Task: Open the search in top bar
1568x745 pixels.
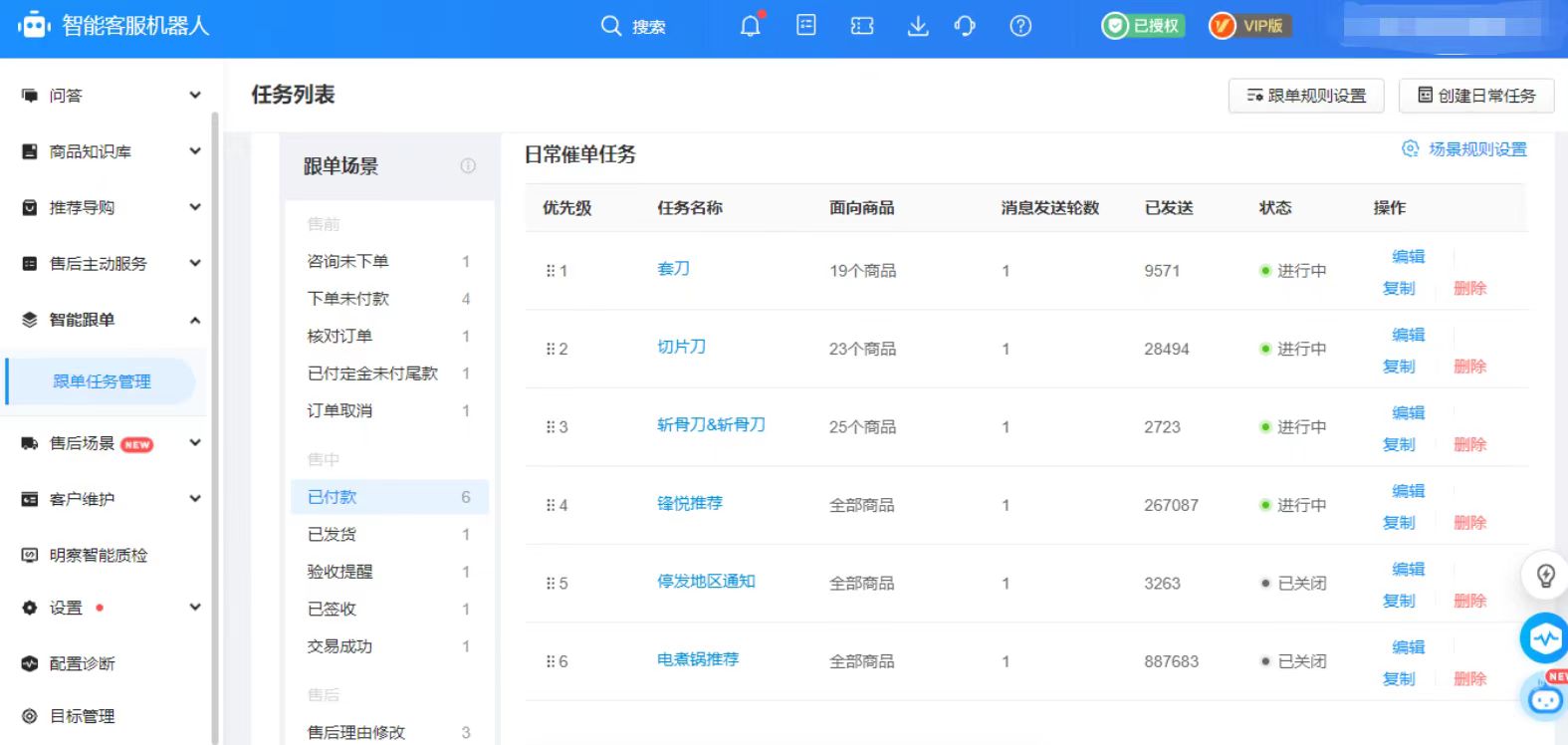Action: (634, 26)
